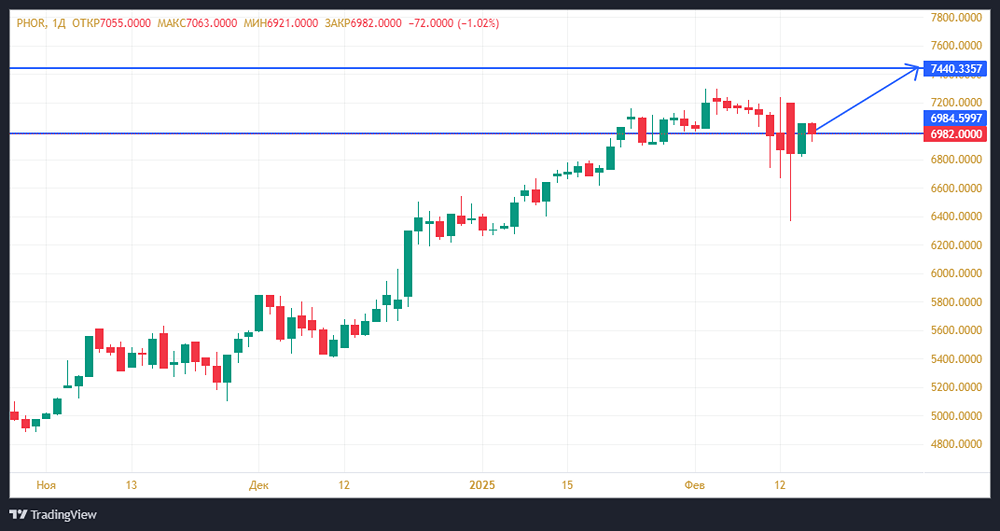
Task: Click the 1Д interval label
Action: click(x=56, y=22)
